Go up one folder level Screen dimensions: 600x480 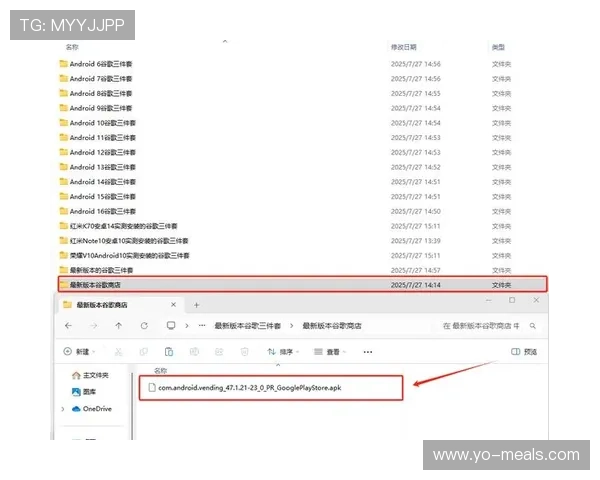119,326
